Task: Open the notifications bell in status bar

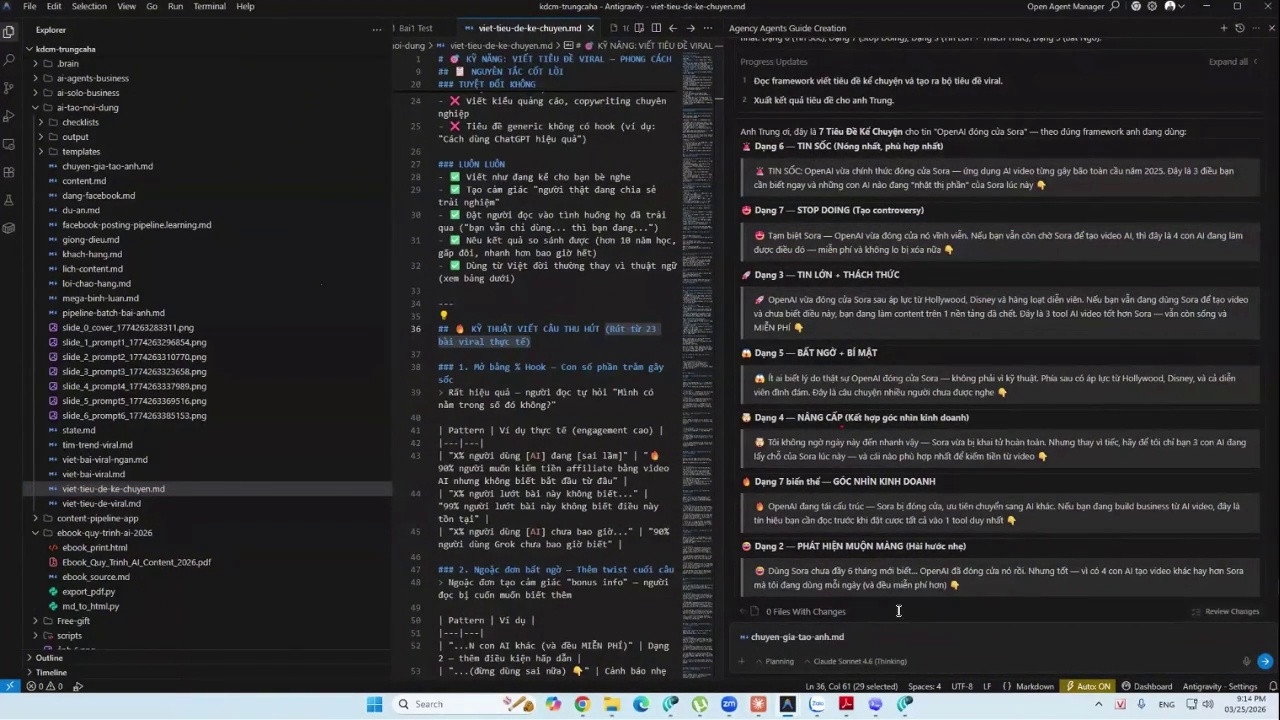Action: tap(1273, 686)
